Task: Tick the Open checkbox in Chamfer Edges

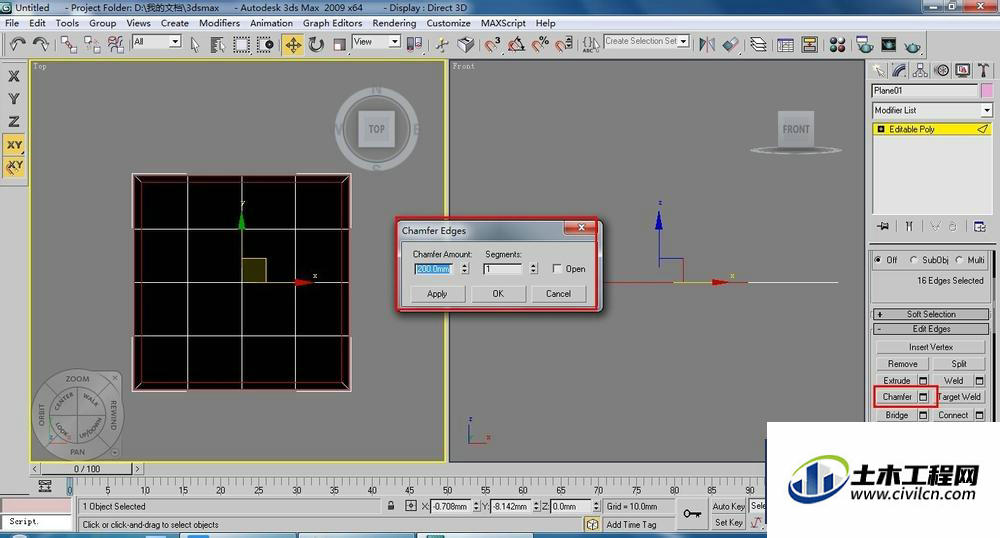Action: pyautogui.click(x=557, y=269)
